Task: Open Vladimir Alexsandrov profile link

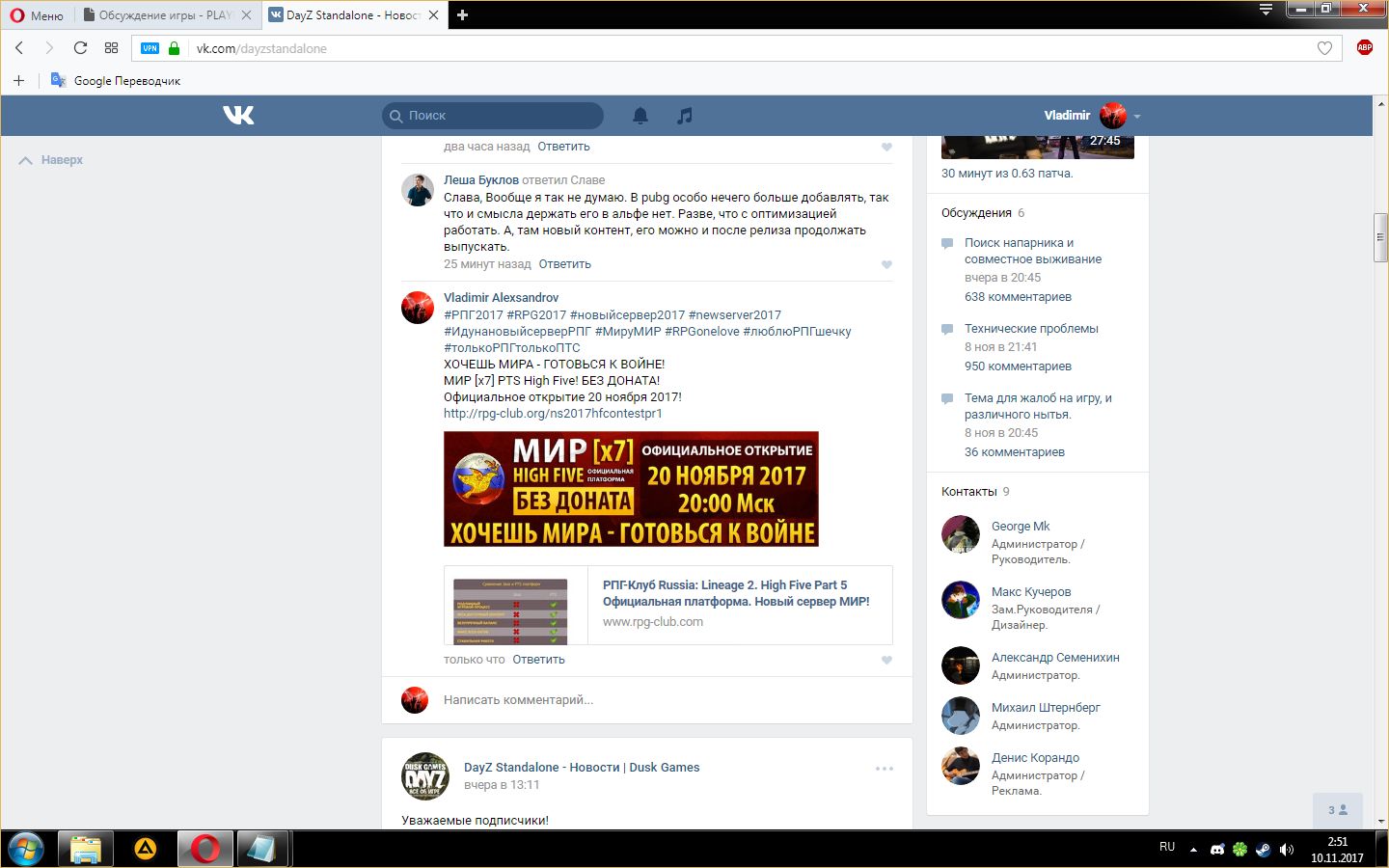Action: [501, 298]
